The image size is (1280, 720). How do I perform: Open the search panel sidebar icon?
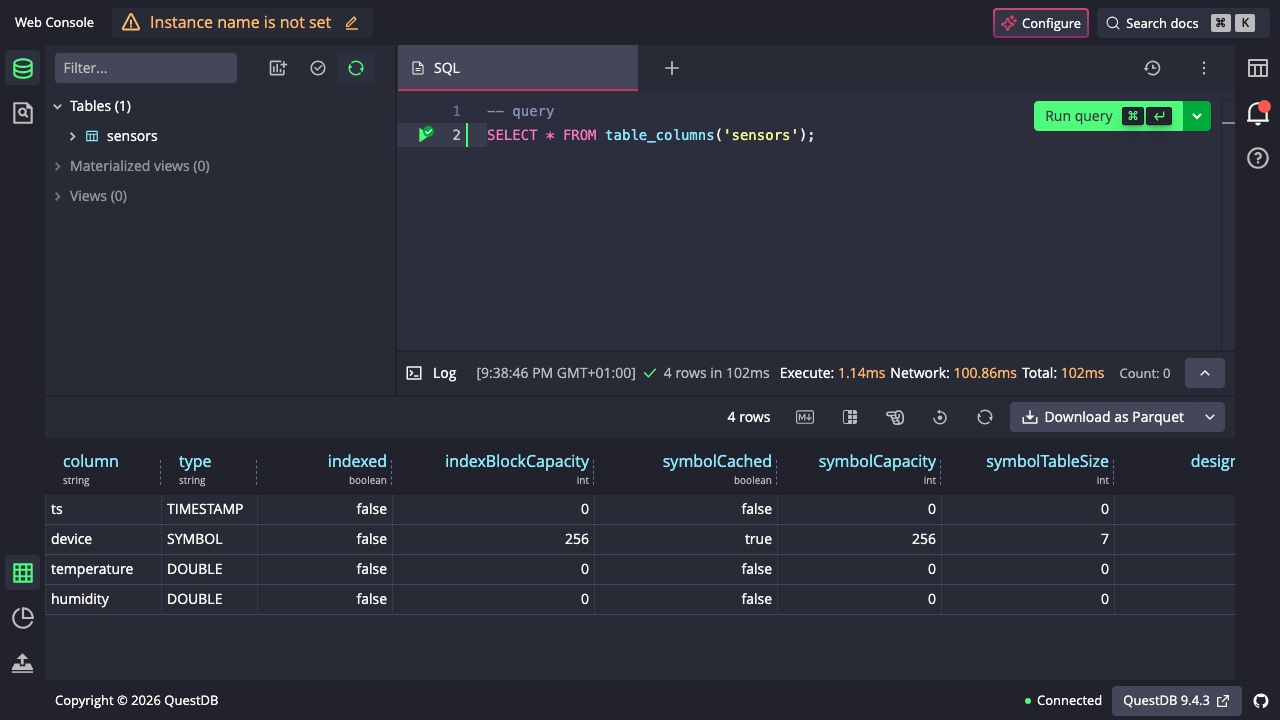22,113
